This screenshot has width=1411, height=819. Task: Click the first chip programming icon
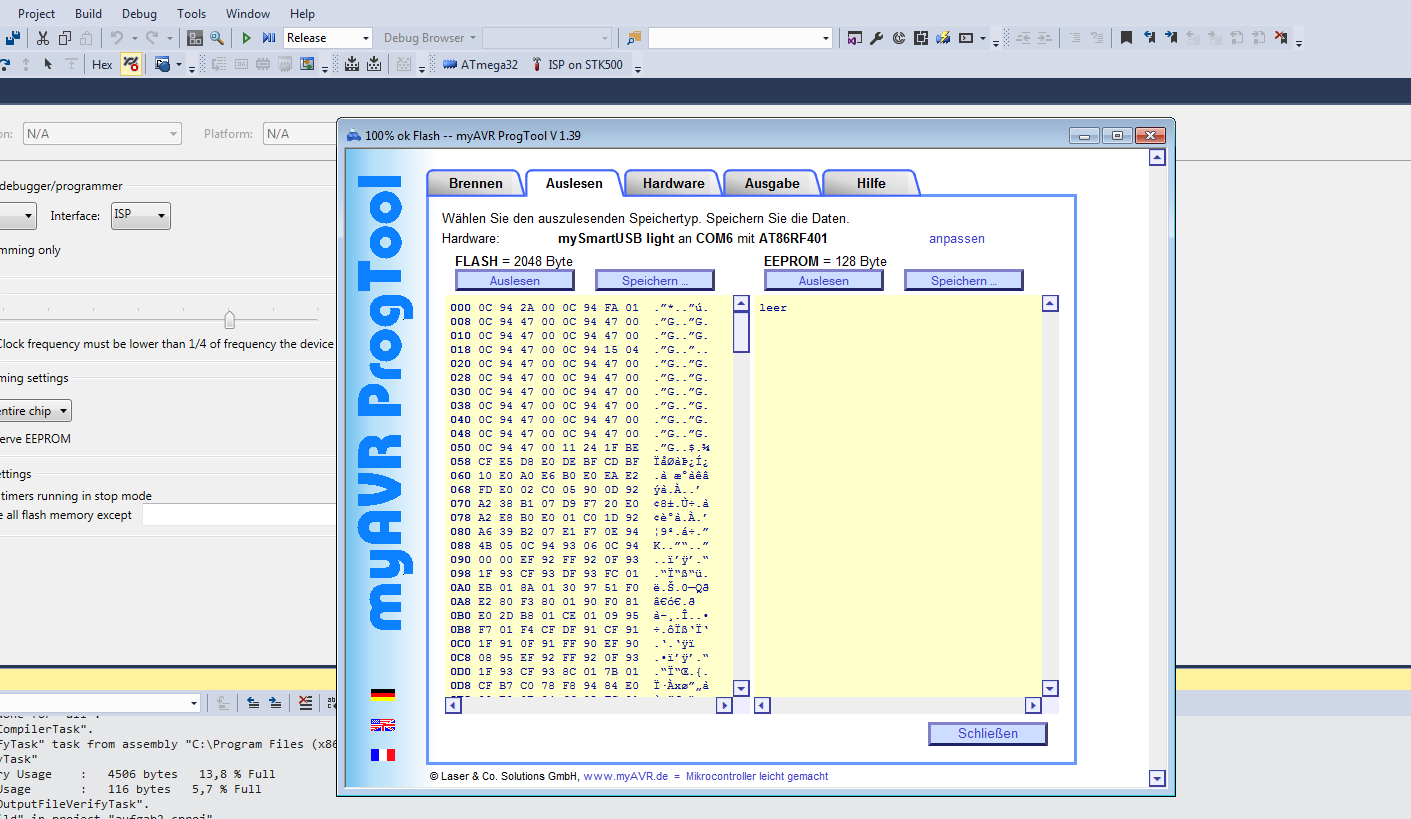pyautogui.click(x=352, y=64)
